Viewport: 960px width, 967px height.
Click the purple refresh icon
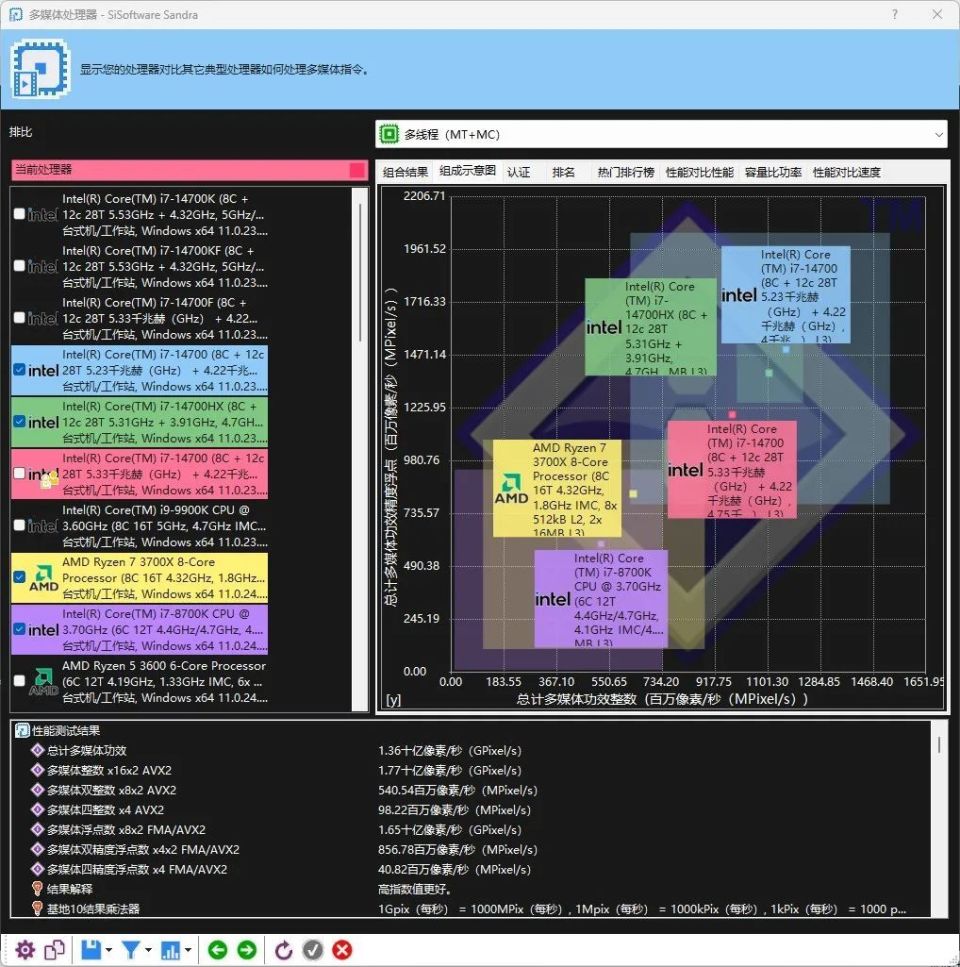pos(284,949)
